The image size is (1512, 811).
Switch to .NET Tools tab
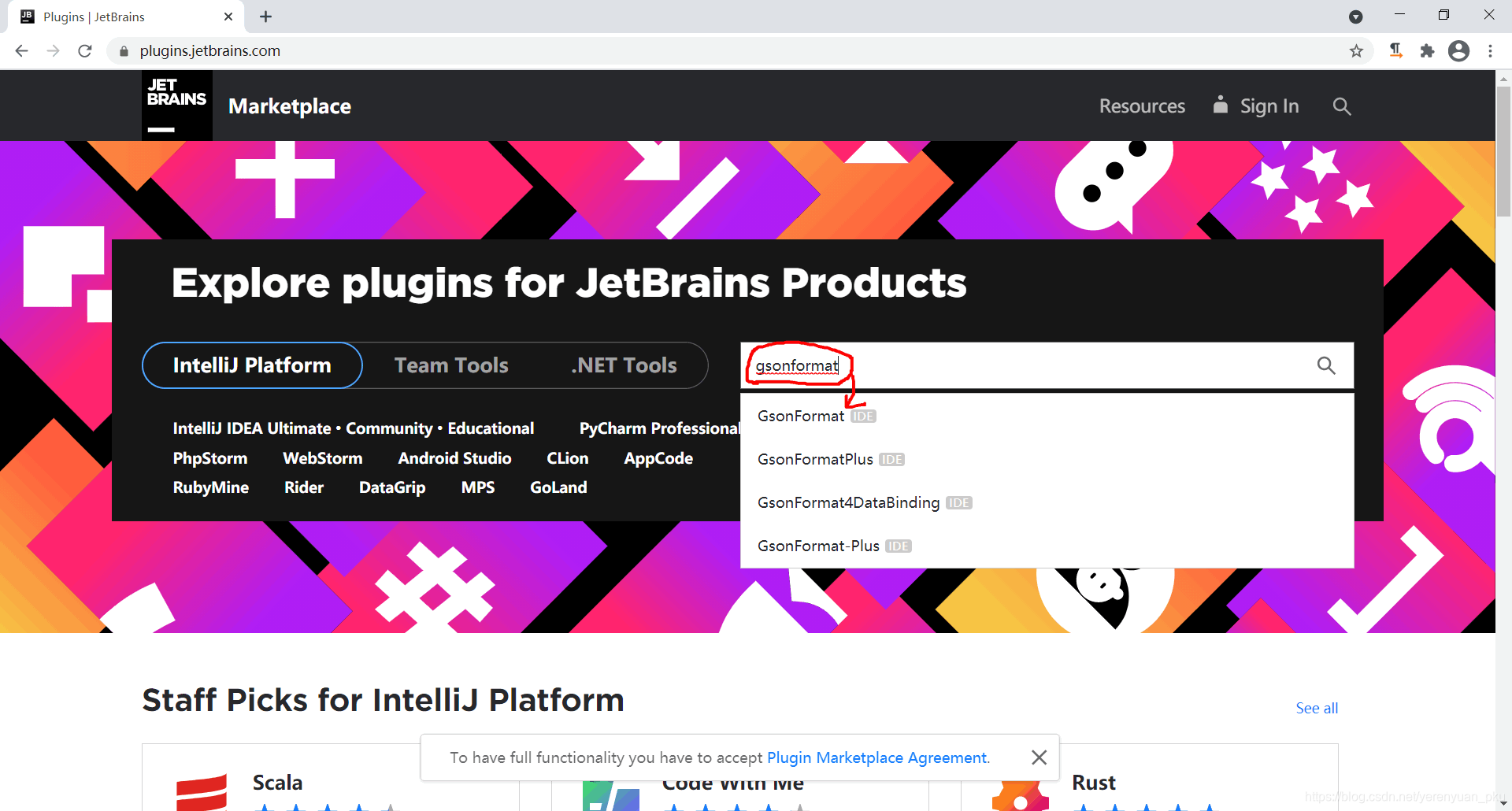(624, 365)
